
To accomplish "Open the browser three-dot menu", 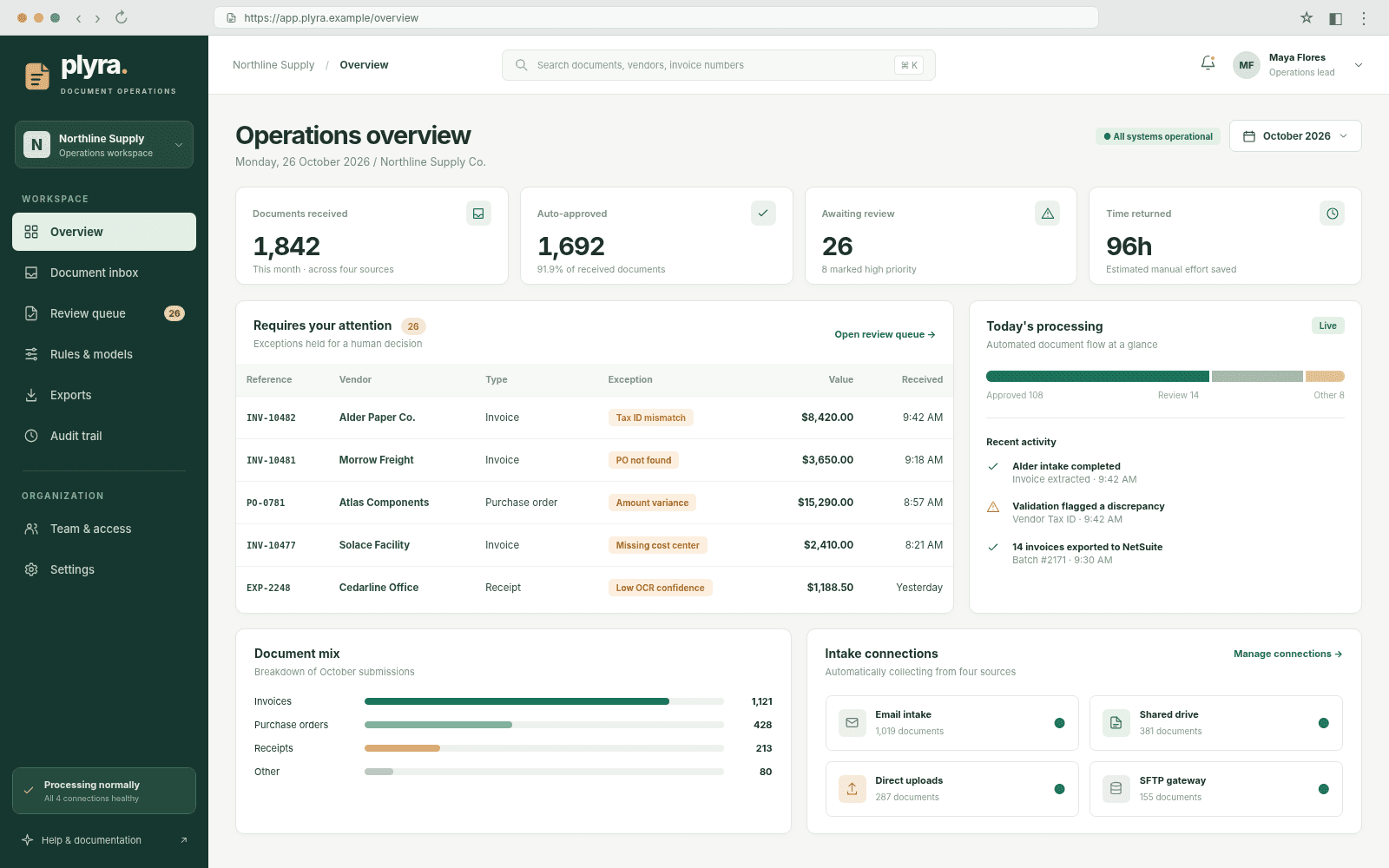I will point(1364,17).
